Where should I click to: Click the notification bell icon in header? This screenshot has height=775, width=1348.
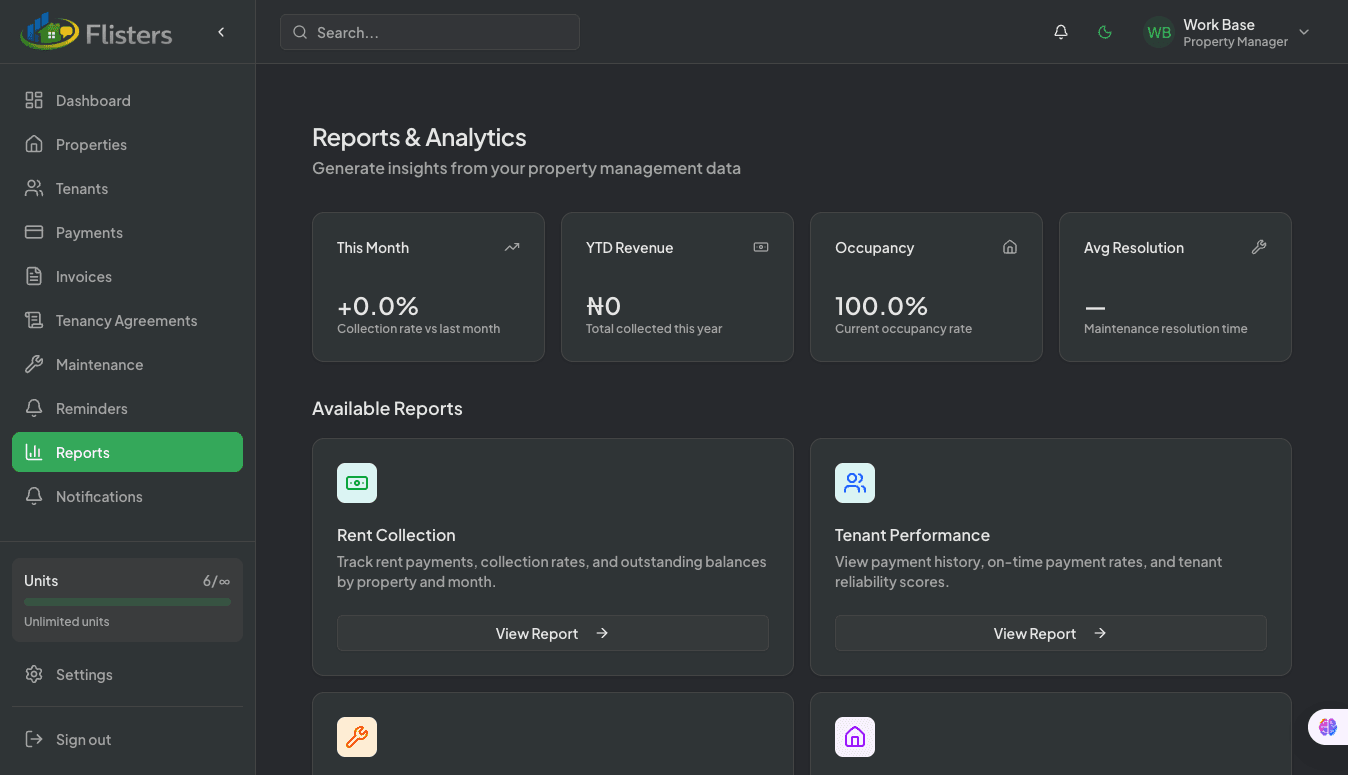point(1061,32)
